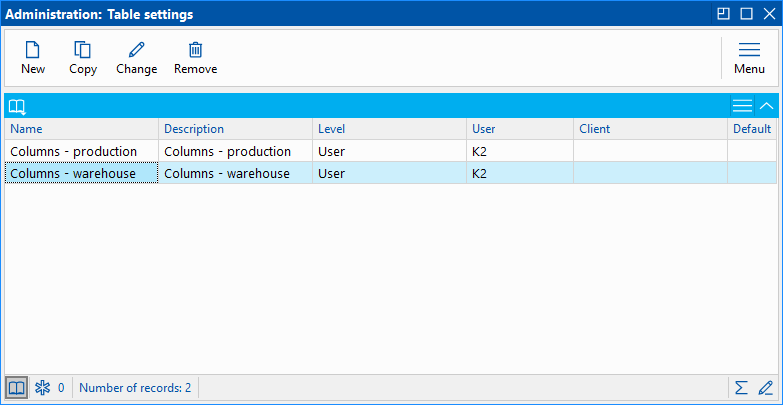Screen dimensions: 783x405
Task: Click the Default column header
Action: click(x=752, y=129)
